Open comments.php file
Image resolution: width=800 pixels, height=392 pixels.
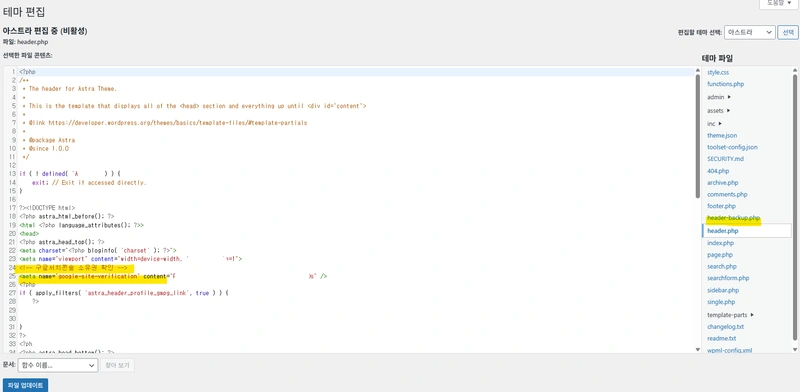coord(727,194)
